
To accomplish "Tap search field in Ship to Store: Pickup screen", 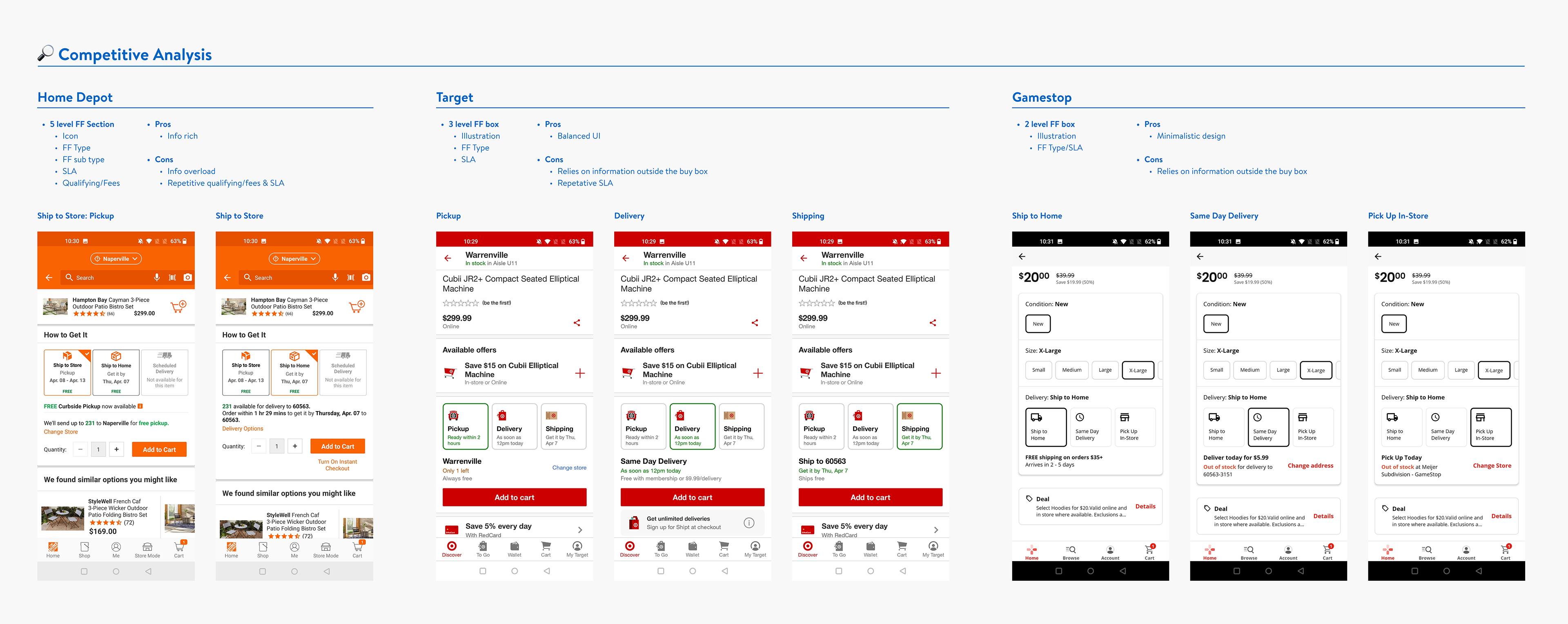I will (128, 277).
